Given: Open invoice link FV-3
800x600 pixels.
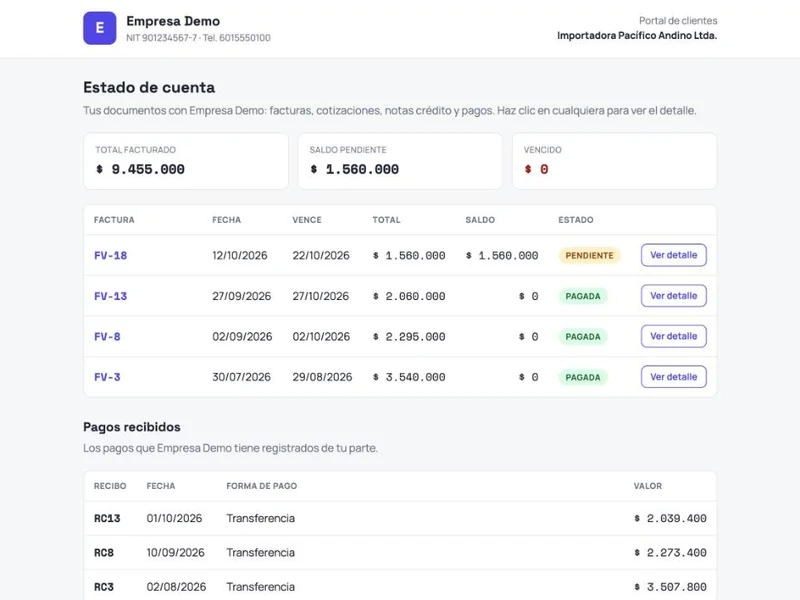Looking at the screenshot, I should coord(107,378).
